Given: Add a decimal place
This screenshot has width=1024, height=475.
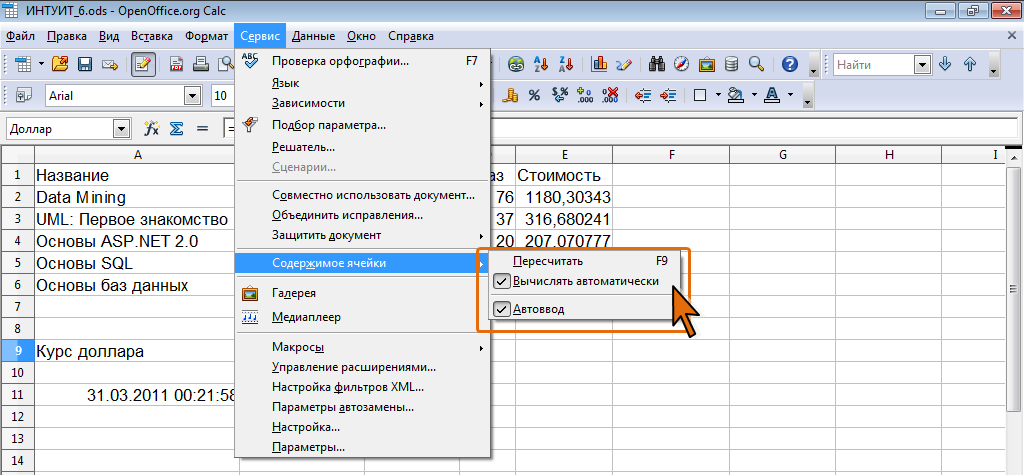Looking at the screenshot, I should coord(584,96).
